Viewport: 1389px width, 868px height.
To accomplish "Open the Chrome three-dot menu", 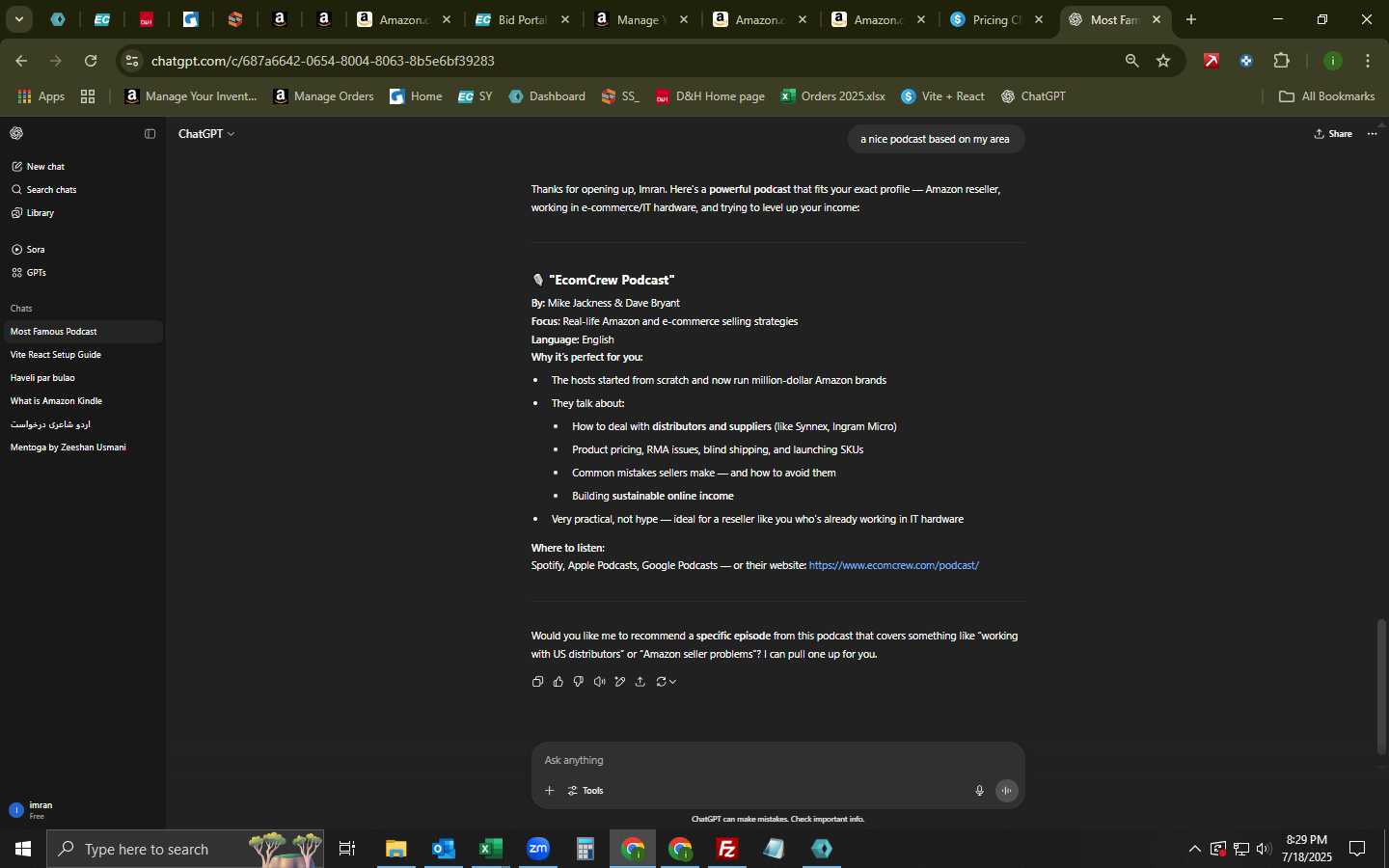I will tap(1368, 61).
